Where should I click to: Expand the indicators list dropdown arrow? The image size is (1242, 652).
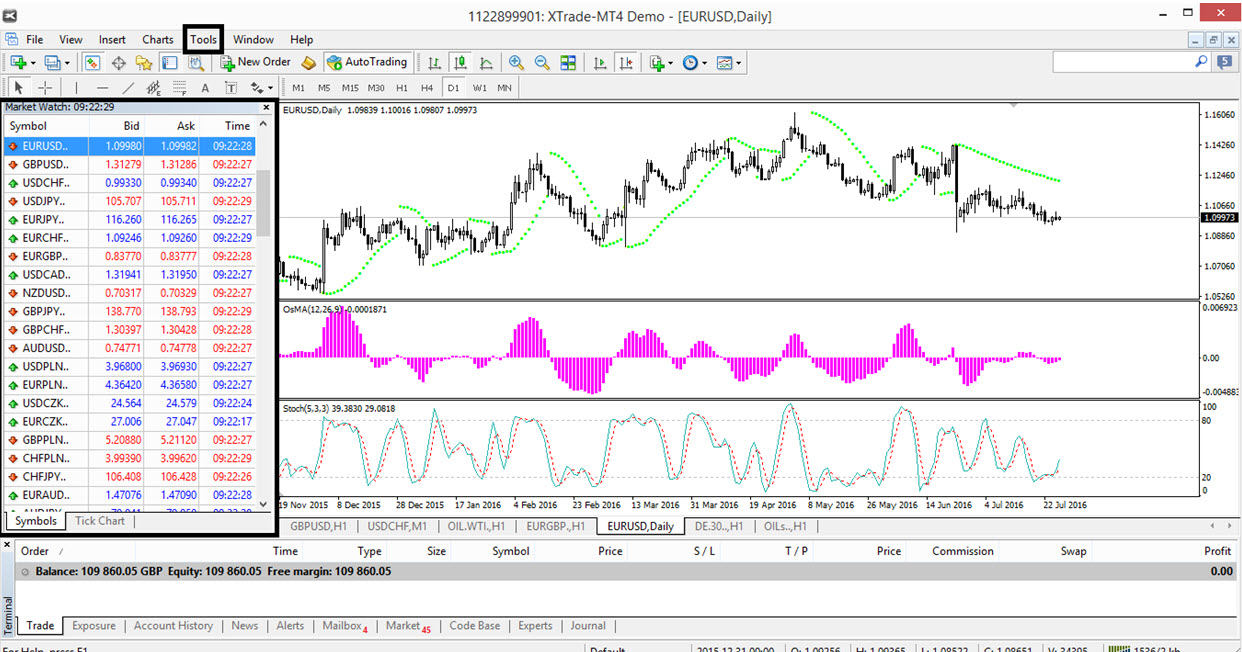click(x=670, y=63)
